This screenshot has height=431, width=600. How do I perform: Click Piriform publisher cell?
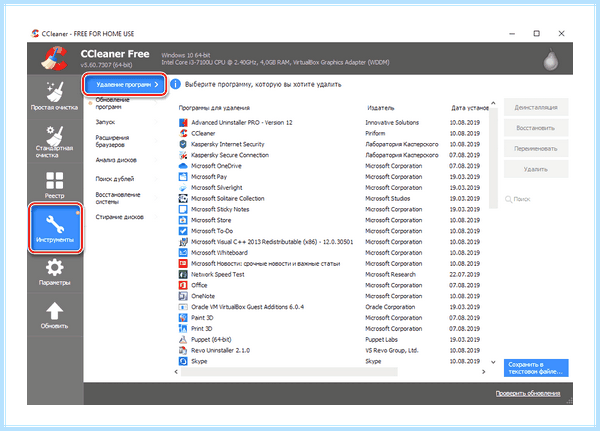[x=375, y=133]
